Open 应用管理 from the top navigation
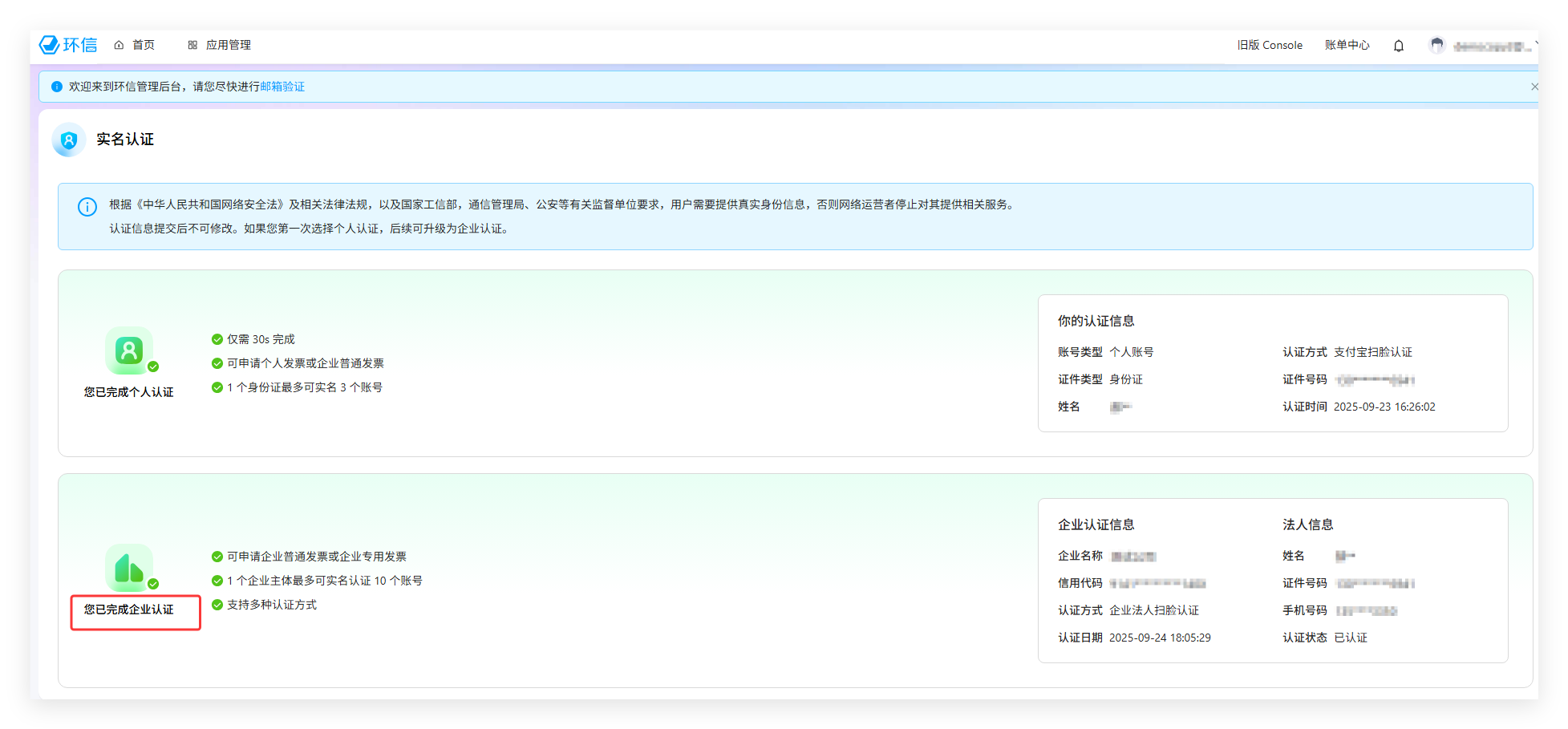The image size is (1568, 729). 220,45
